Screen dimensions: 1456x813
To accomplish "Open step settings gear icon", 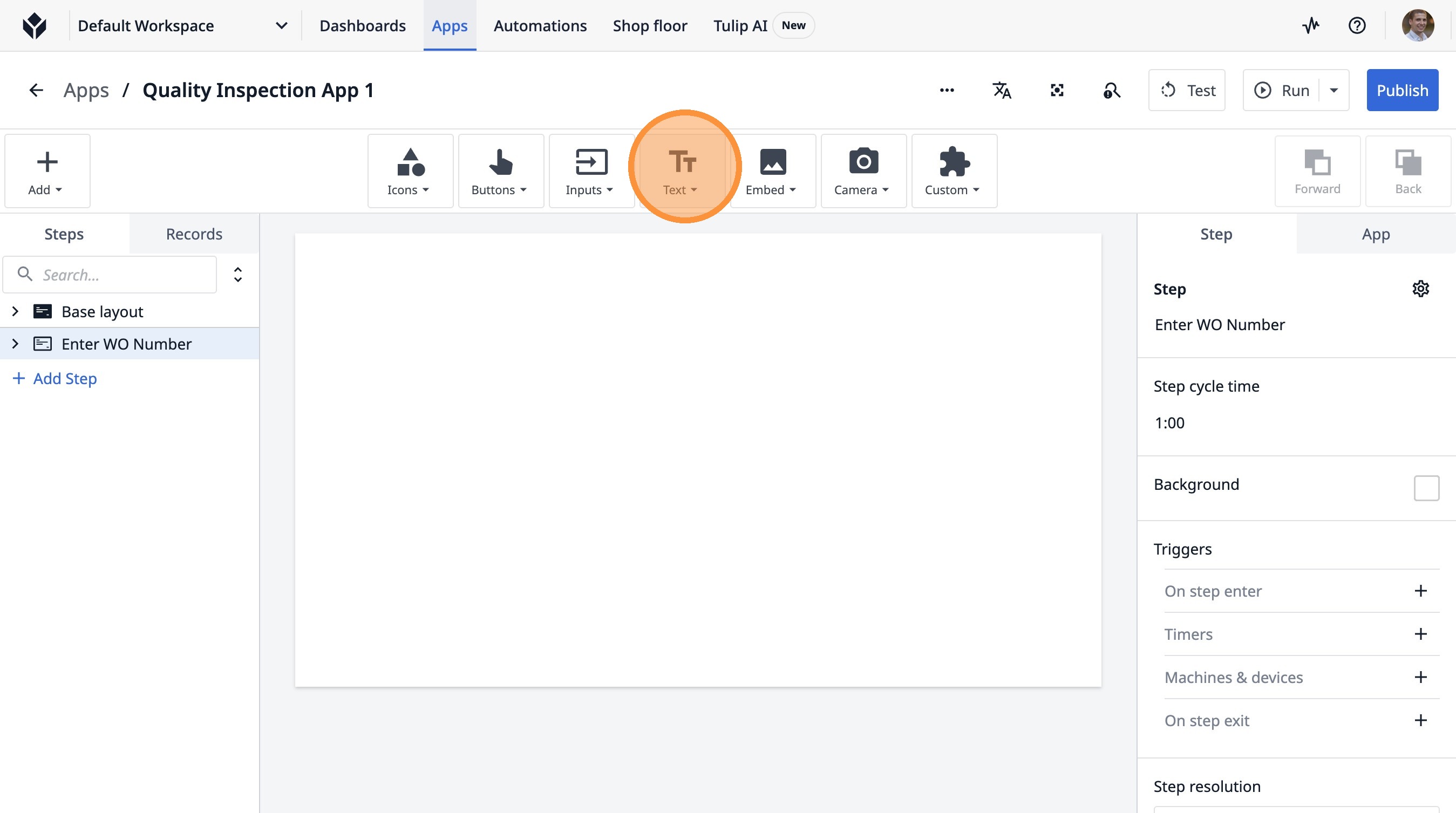I will [x=1420, y=289].
